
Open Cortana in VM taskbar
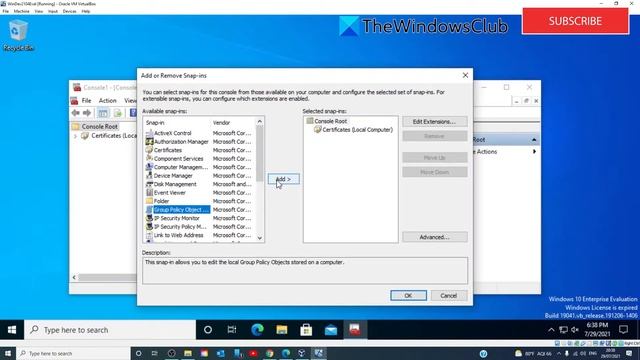tap(208, 330)
